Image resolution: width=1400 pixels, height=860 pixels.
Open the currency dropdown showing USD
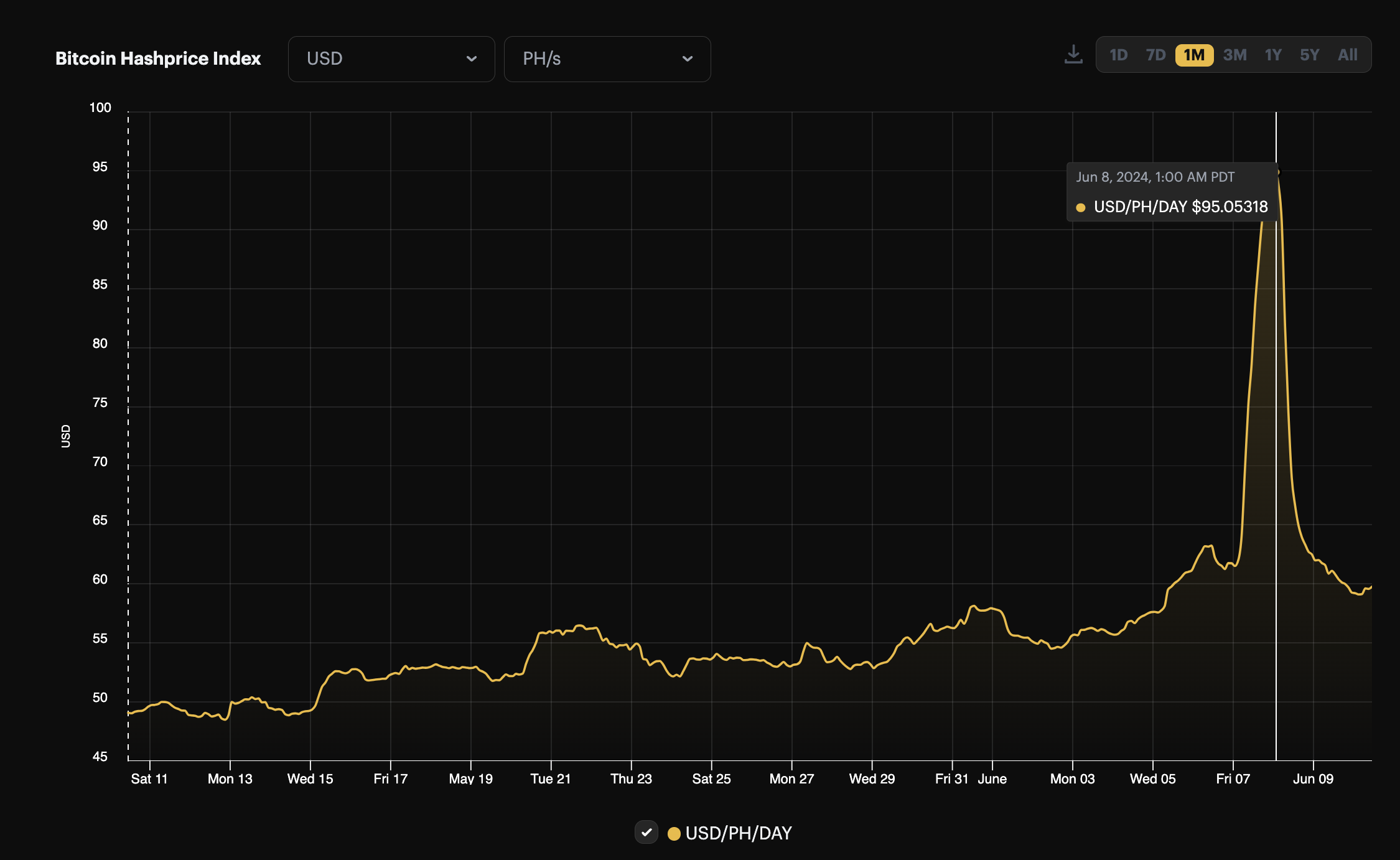tap(391, 58)
